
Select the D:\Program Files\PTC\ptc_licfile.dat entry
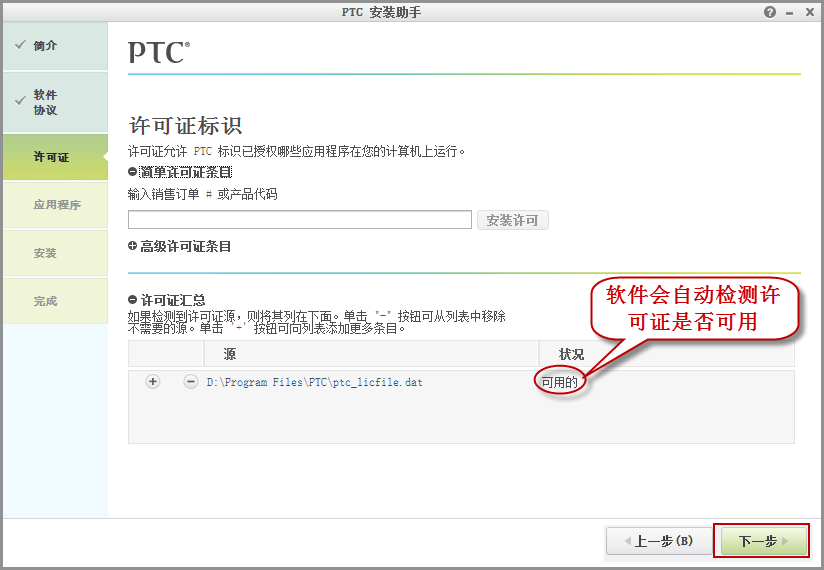(x=314, y=382)
